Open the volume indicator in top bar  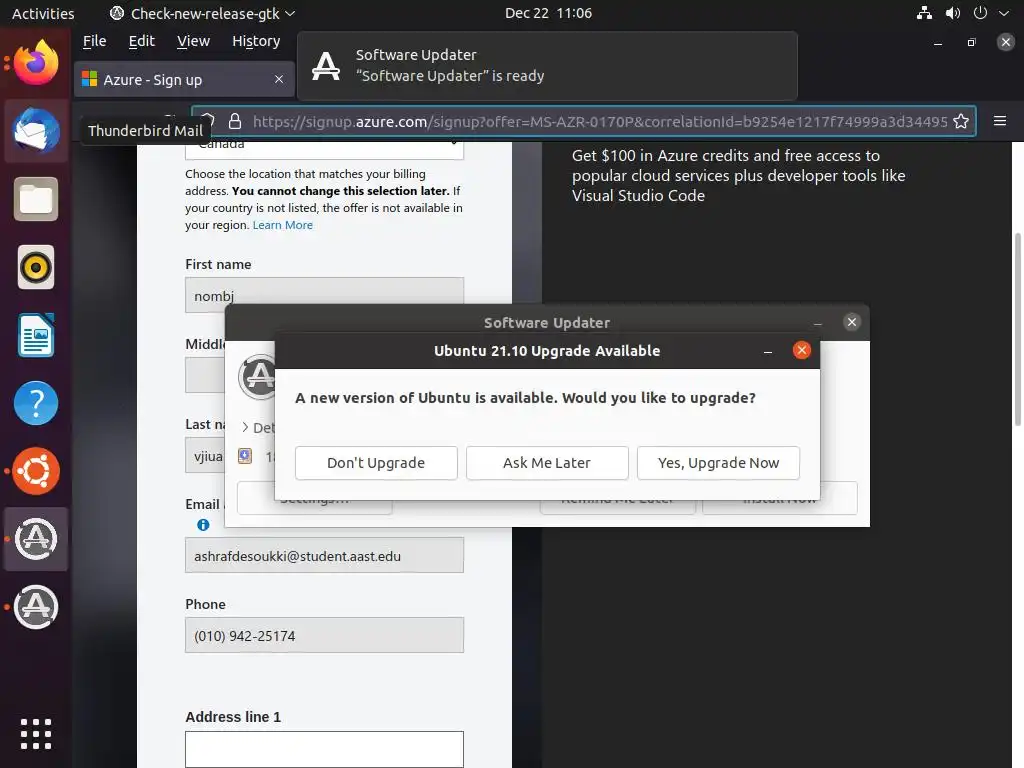[953, 13]
